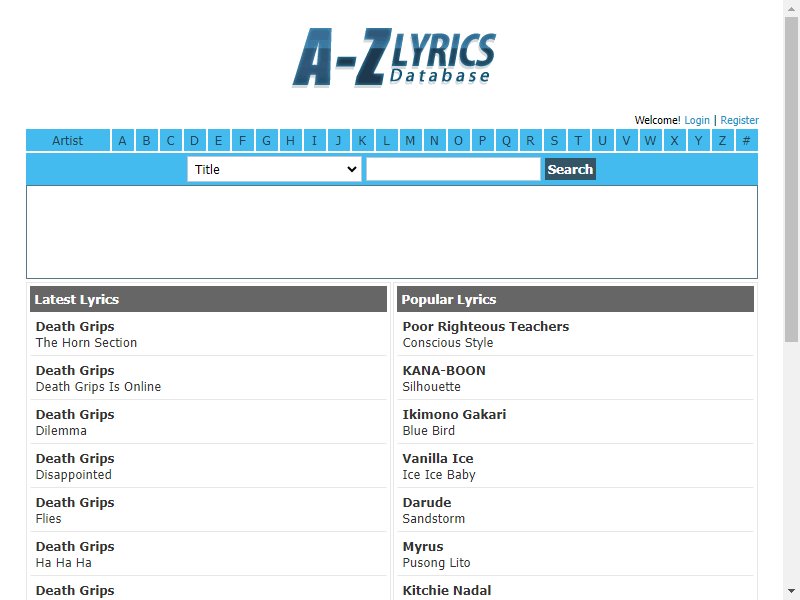Viewport: 800px width, 600px height.
Task: Click the Latest Lyrics section header
Action: (x=208, y=299)
